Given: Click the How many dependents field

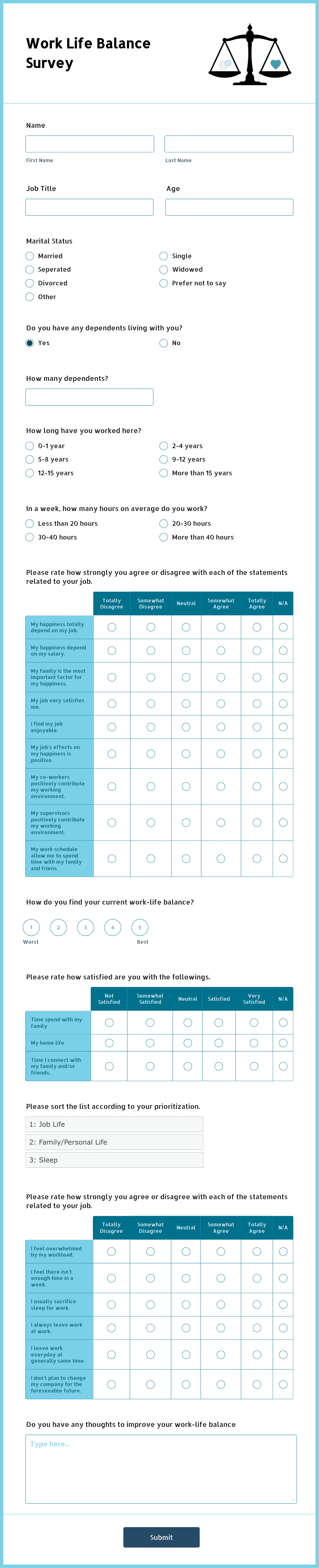Looking at the screenshot, I should pos(89,396).
